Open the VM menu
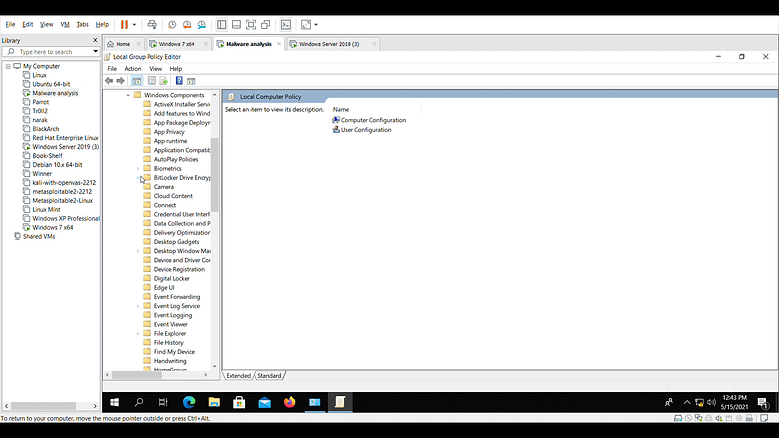Viewport: 779px width, 438px height. (x=65, y=24)
